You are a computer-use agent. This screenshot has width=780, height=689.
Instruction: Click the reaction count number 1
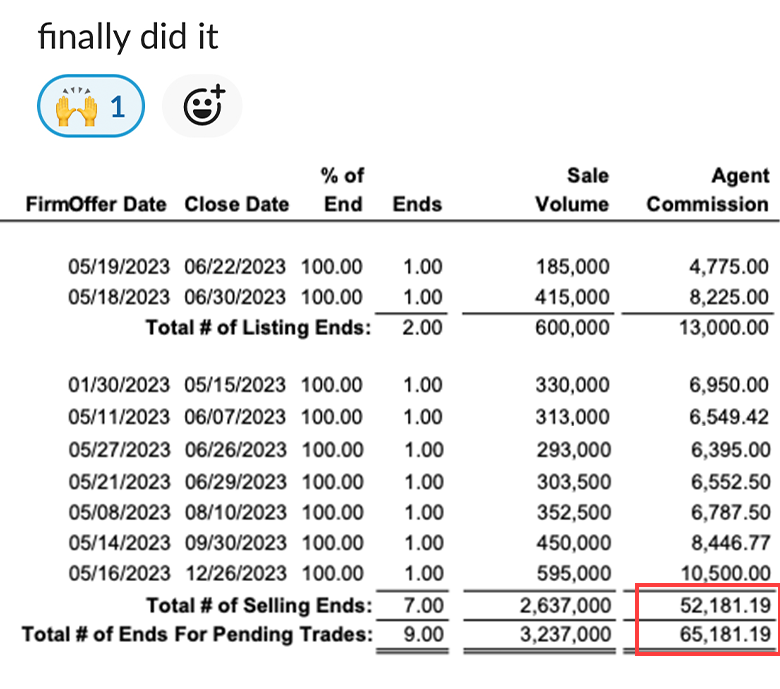click(118, 106)
